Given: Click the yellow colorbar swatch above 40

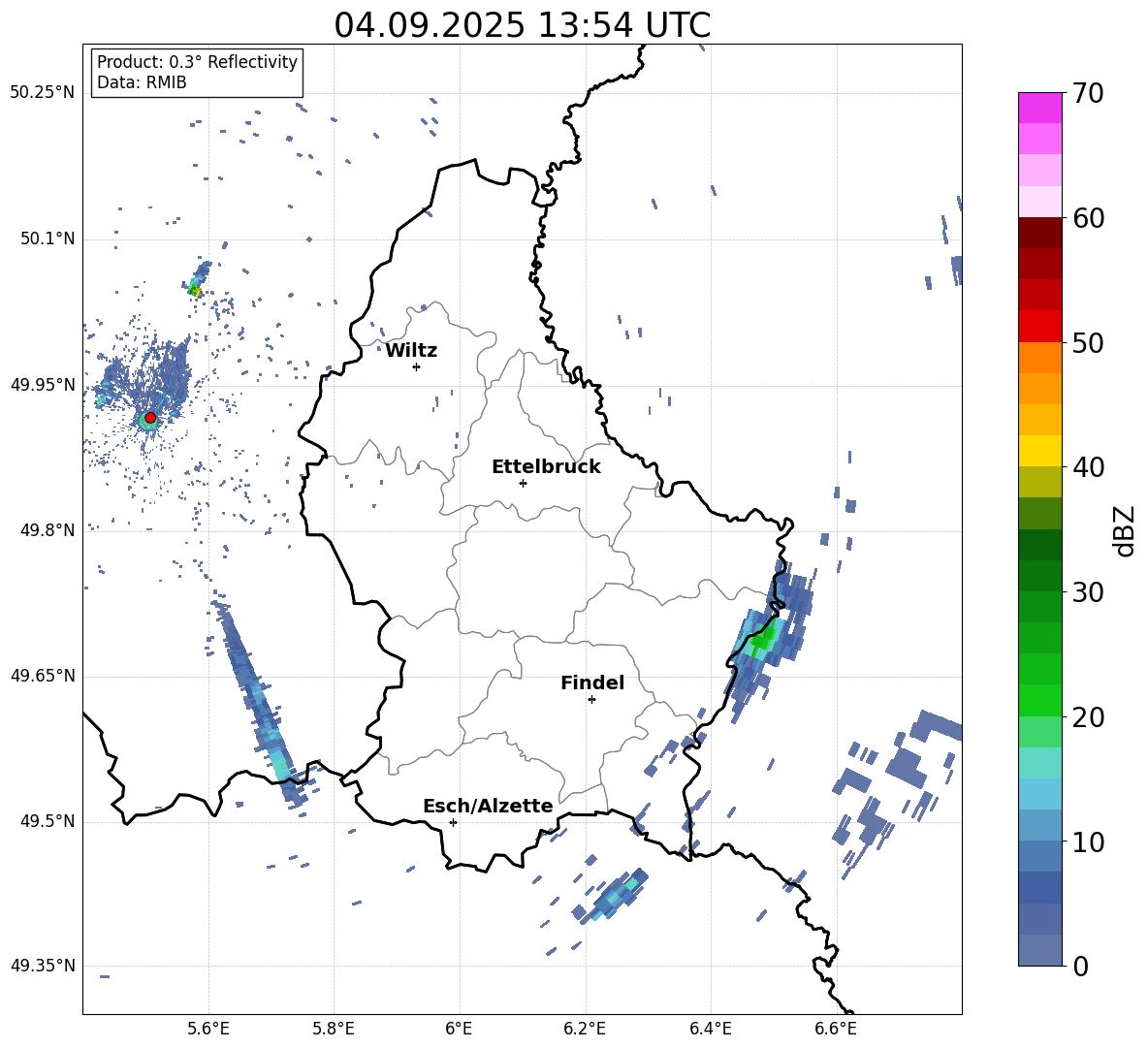Looking at the screenshot, I should pyautogui.click(x=1039, y=451).
